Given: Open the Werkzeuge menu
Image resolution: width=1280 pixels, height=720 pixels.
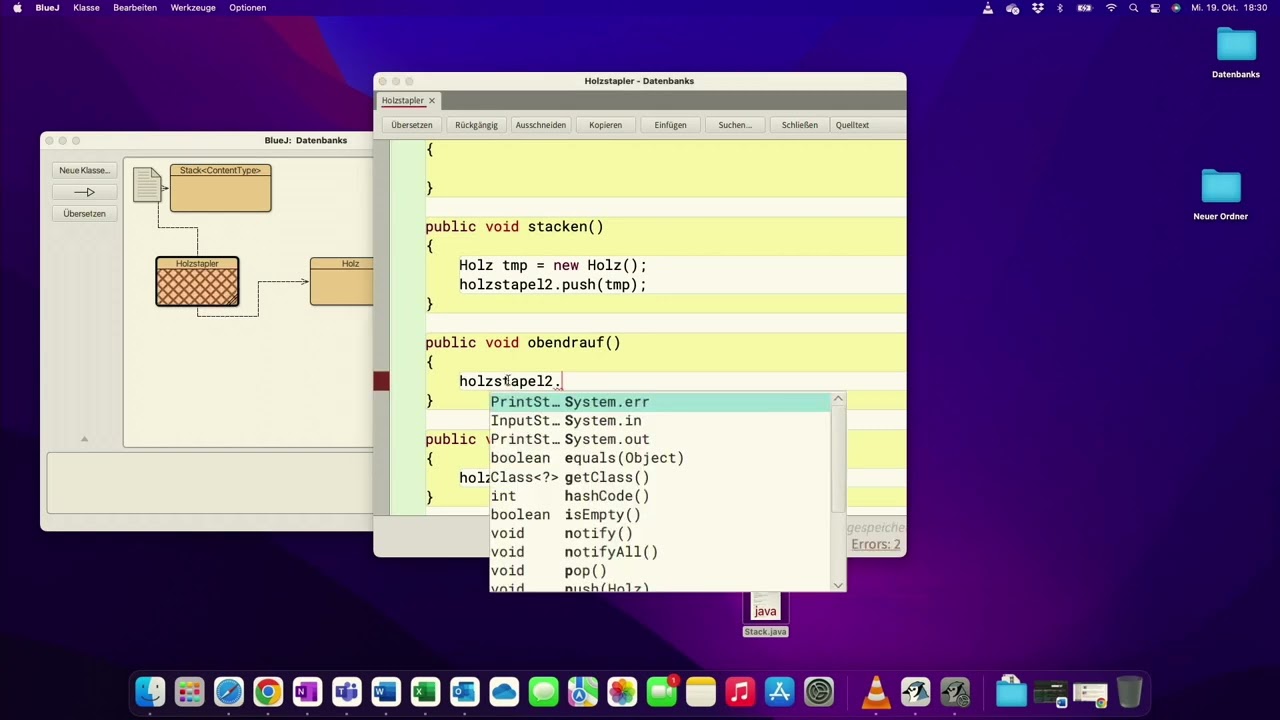Looking at the screenshot, I should tap(193, 8).
